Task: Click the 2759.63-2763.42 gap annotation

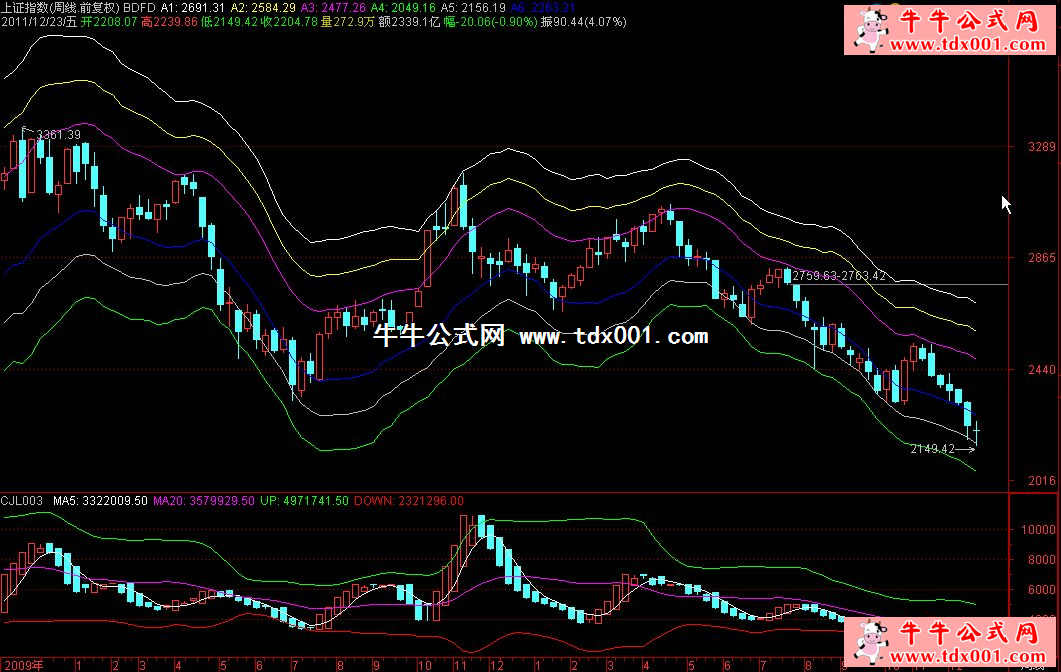Action: click(x=839, y=276)
